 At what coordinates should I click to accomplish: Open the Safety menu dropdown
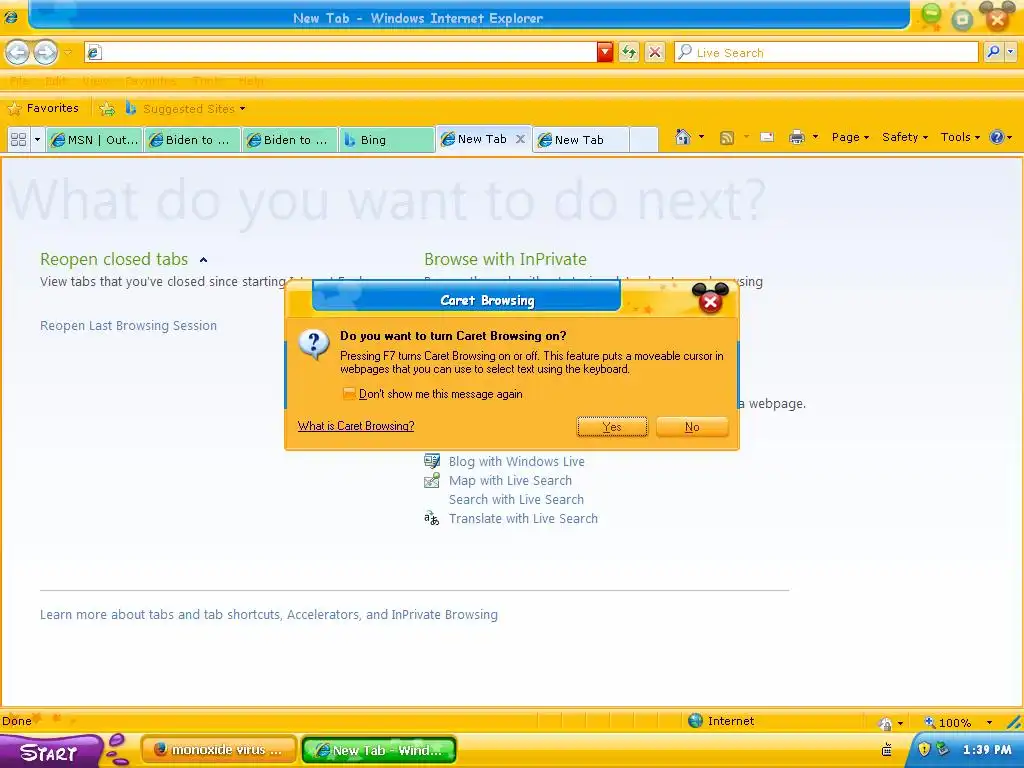pos(904,137)
